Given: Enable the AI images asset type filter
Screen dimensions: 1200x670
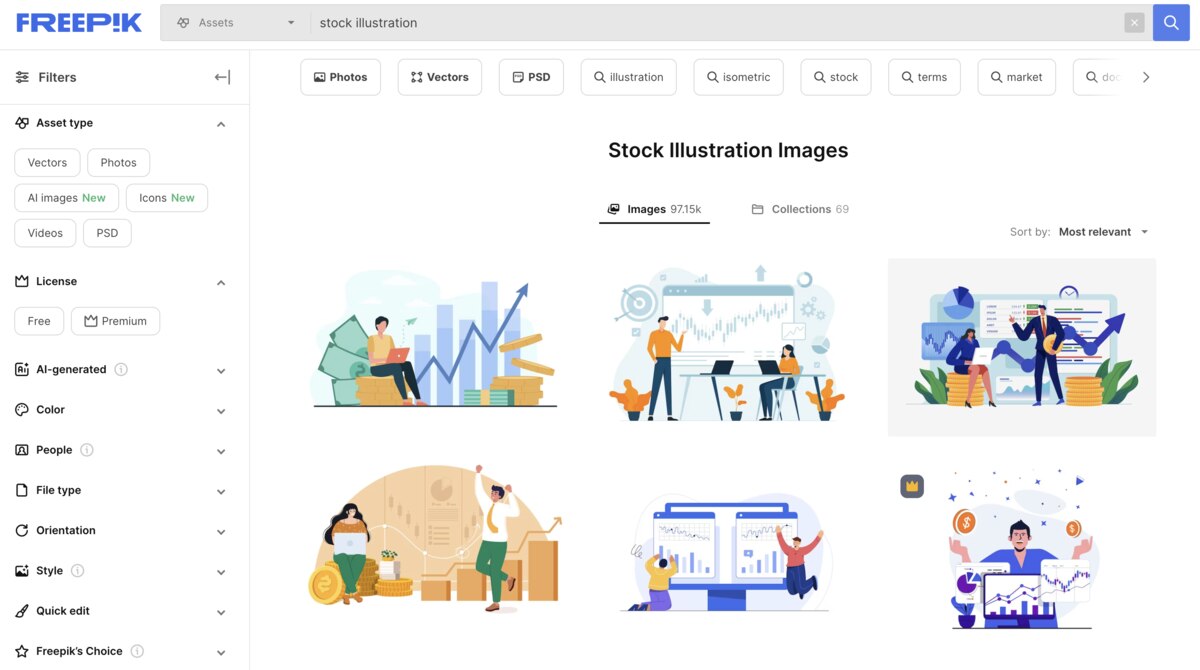Looking at the screenshot, I should (x=66, y=197).
